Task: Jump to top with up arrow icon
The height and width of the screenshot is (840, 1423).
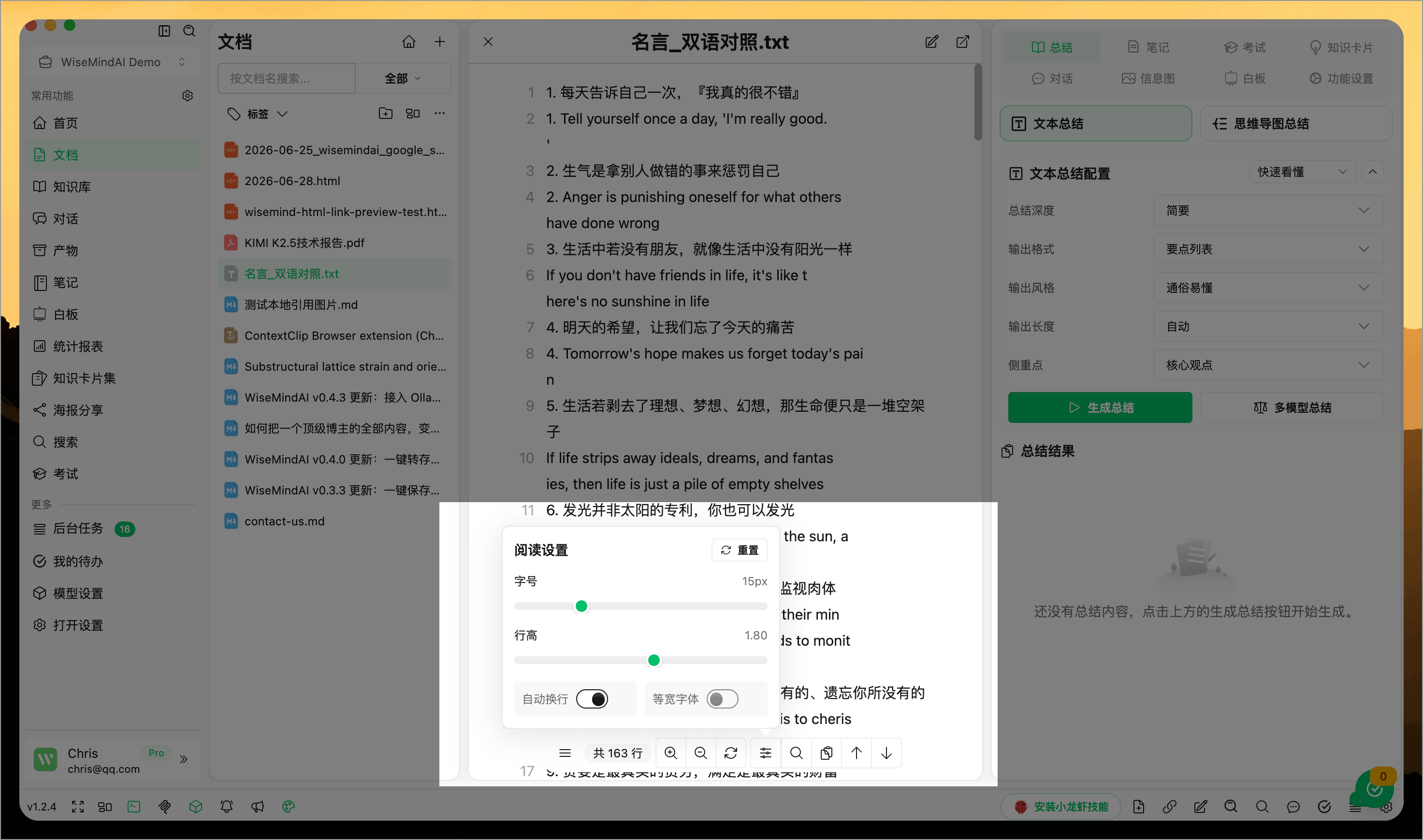Action: [x=857, y=753]
